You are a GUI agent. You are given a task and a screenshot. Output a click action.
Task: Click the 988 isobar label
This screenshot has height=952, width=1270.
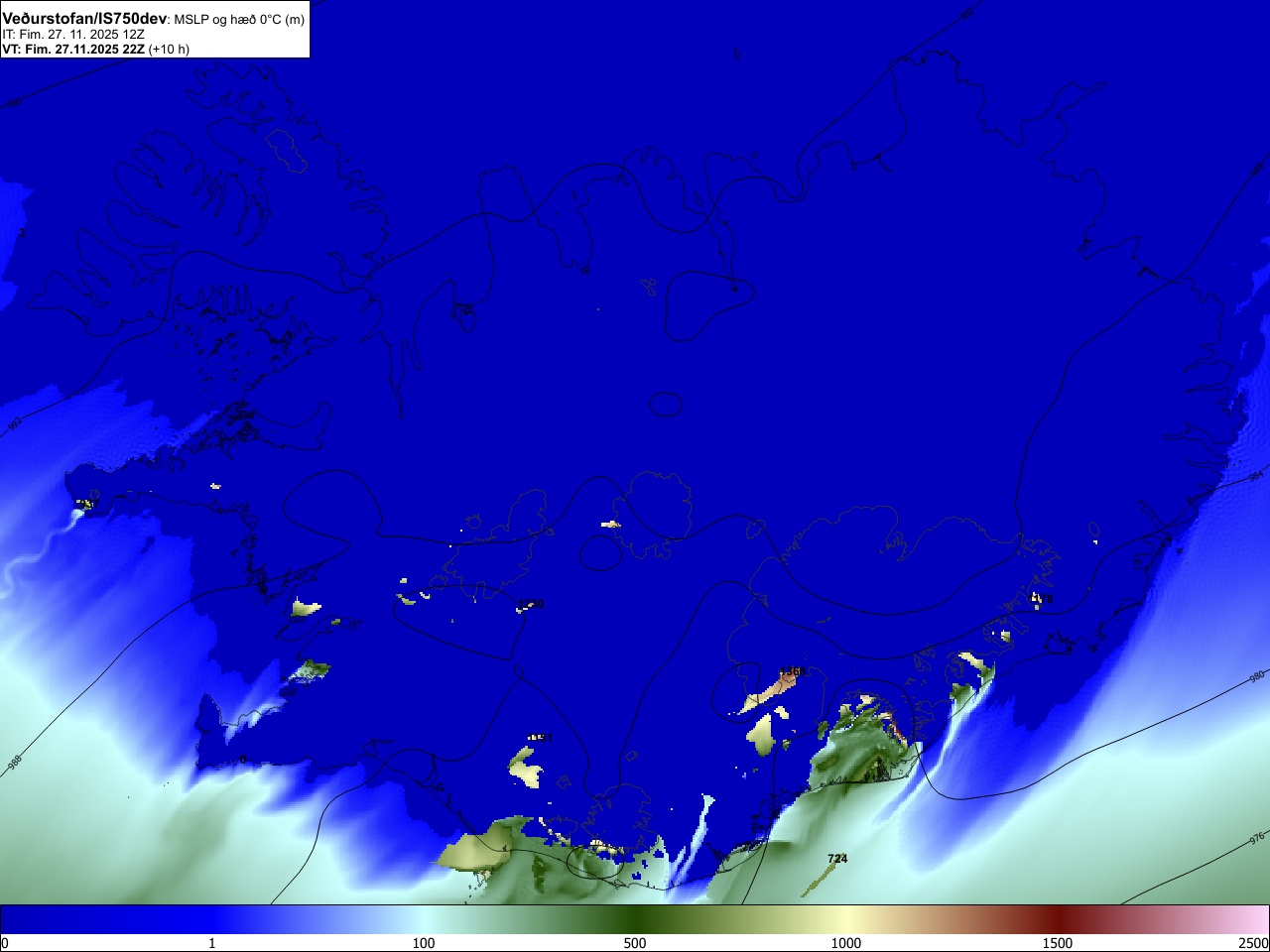15,763
